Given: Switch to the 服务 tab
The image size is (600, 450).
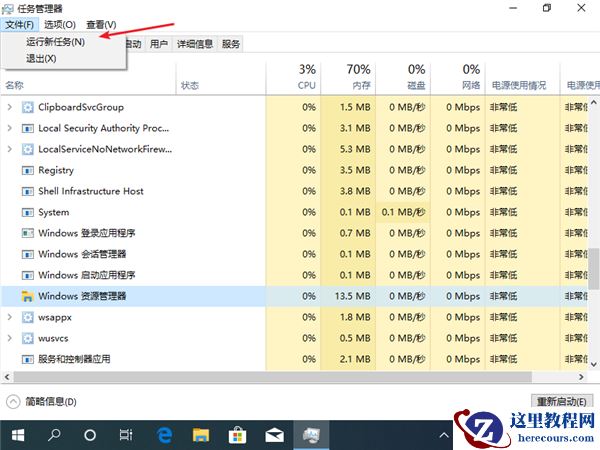Looking at the screenshot, I should (x=231, y=44).
